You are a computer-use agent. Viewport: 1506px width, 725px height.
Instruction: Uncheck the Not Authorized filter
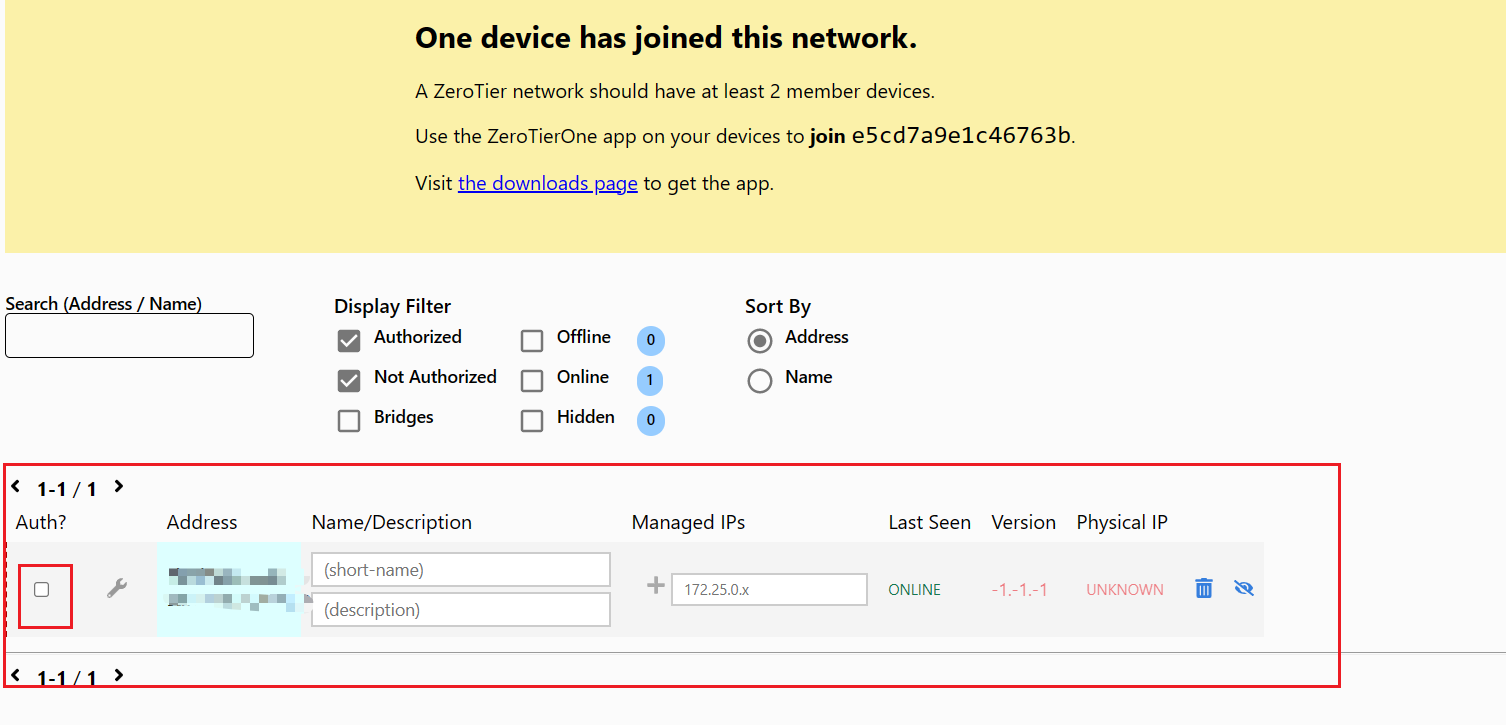pos(349,381)
